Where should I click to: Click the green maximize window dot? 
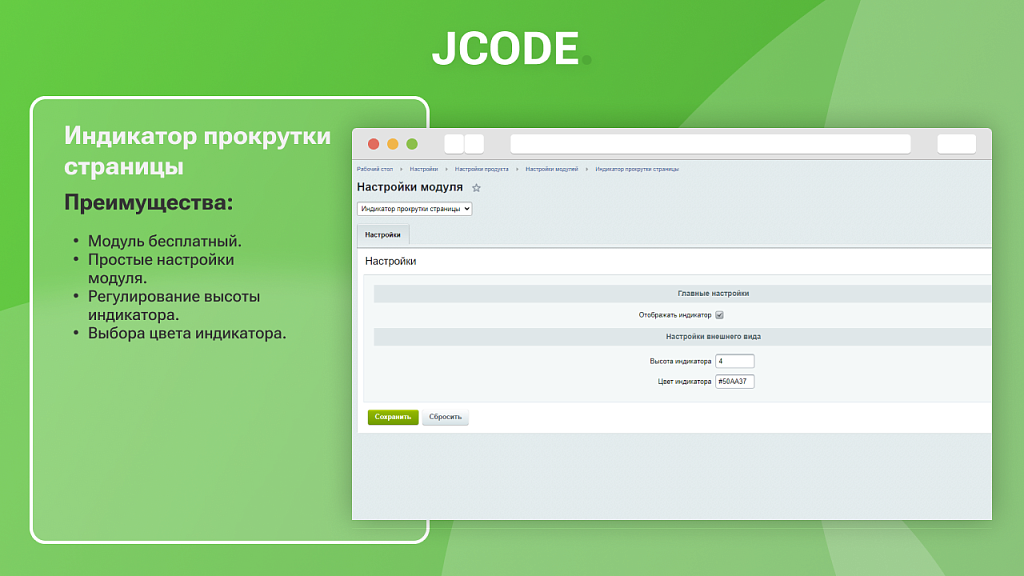[412, 144]
